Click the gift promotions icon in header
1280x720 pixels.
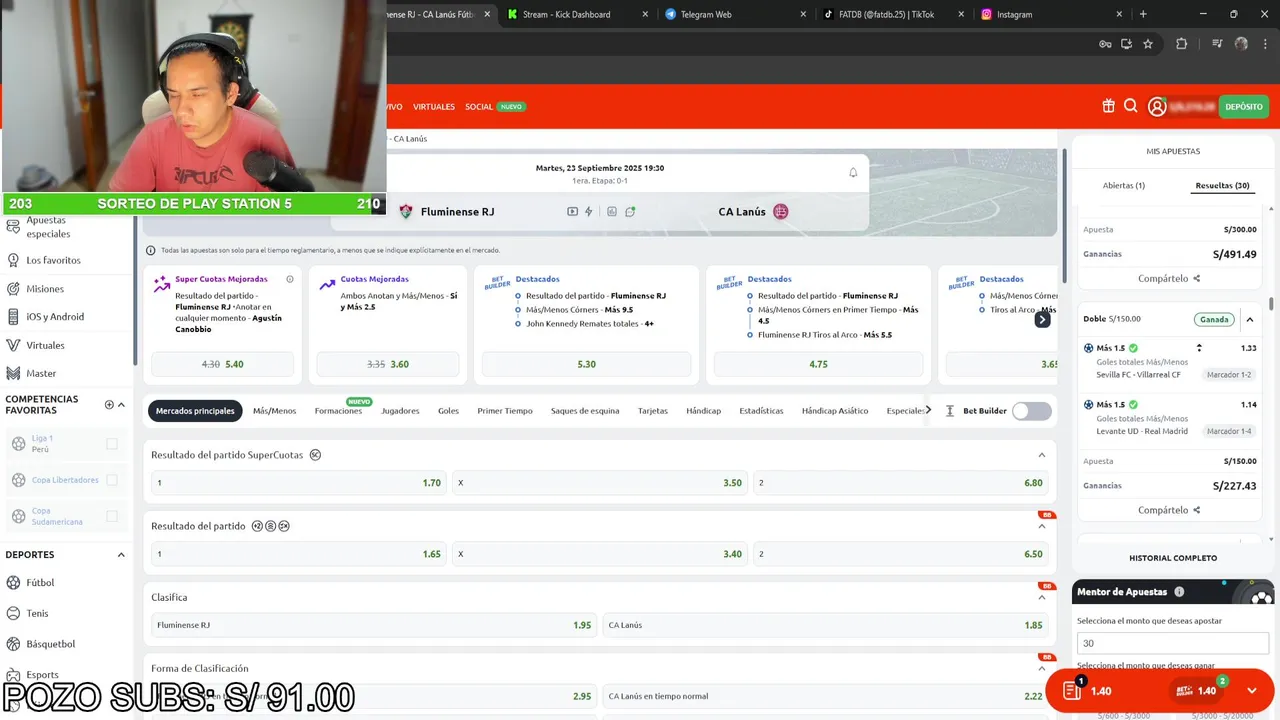pos(1108,106)
